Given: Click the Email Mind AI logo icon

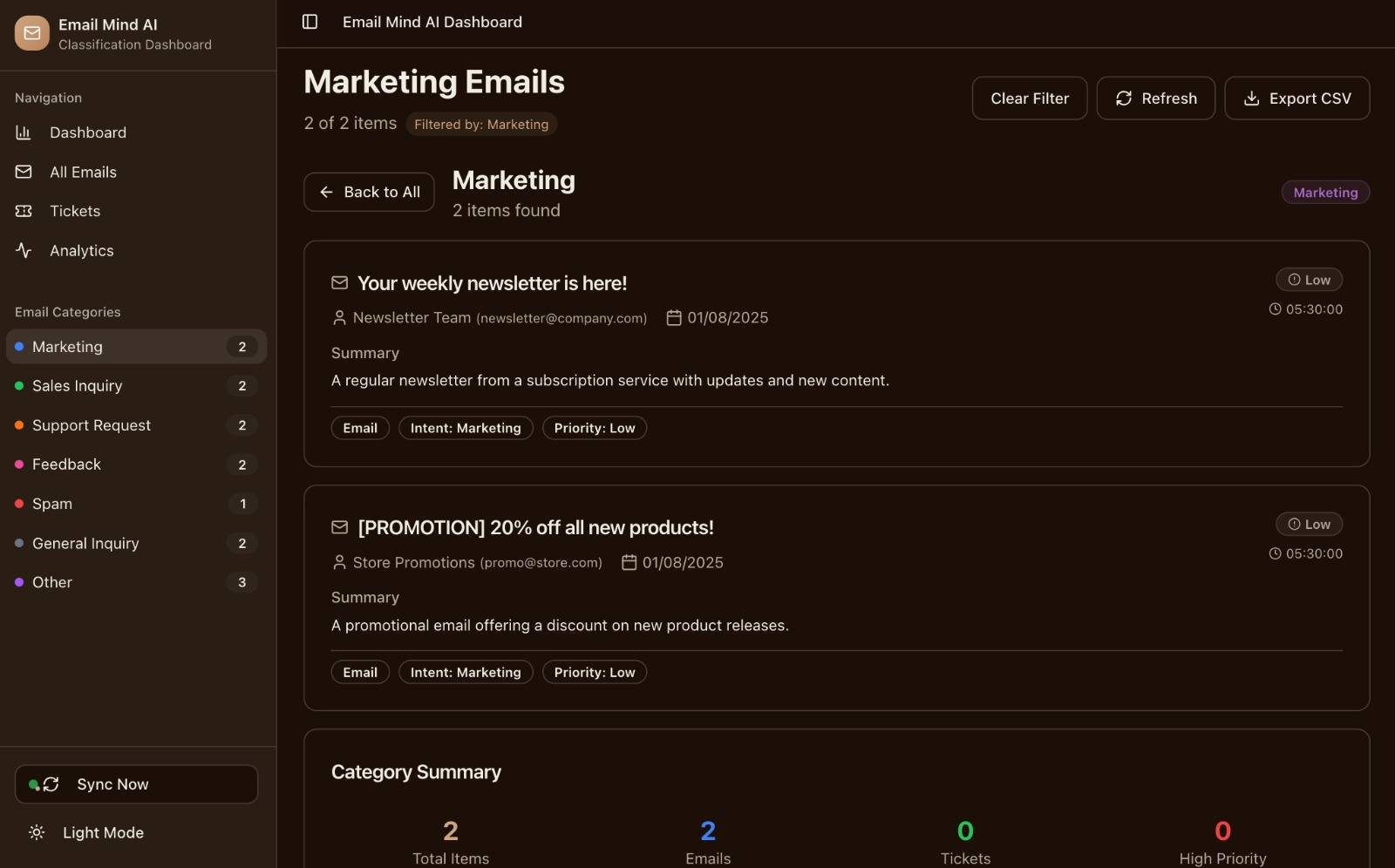Looking at the screenshot, I should click(31, 33).
